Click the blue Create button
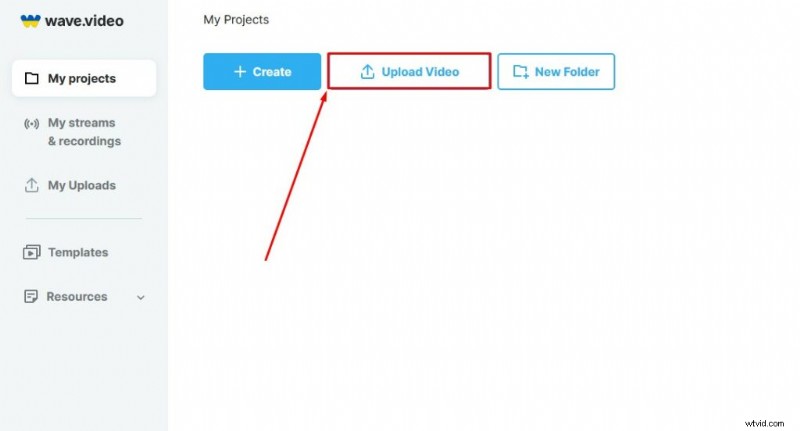 click(262, 71)
